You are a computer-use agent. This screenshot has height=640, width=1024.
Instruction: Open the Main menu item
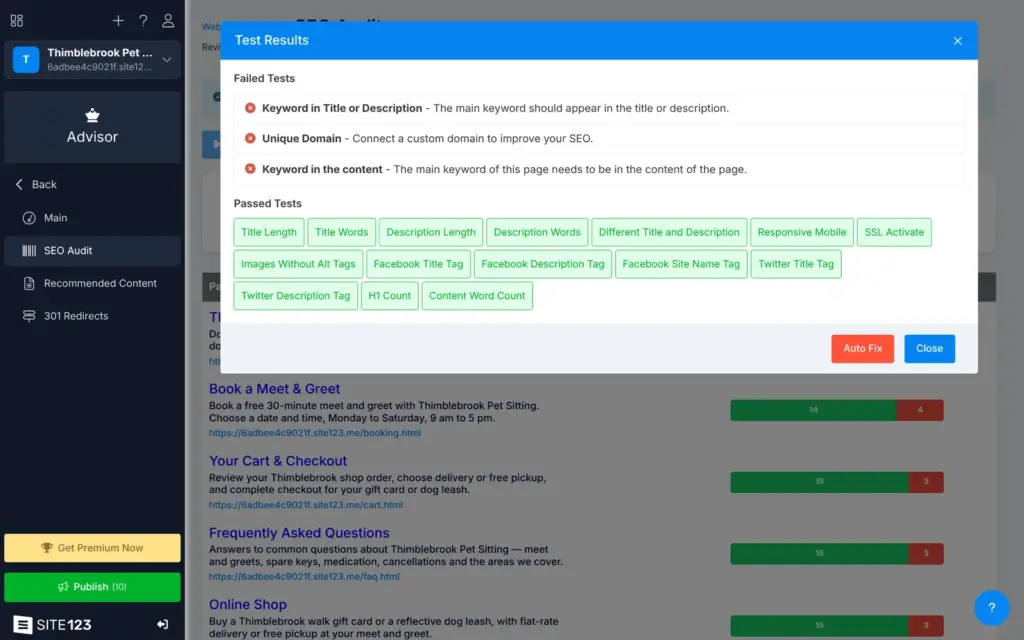click(92, 217)
